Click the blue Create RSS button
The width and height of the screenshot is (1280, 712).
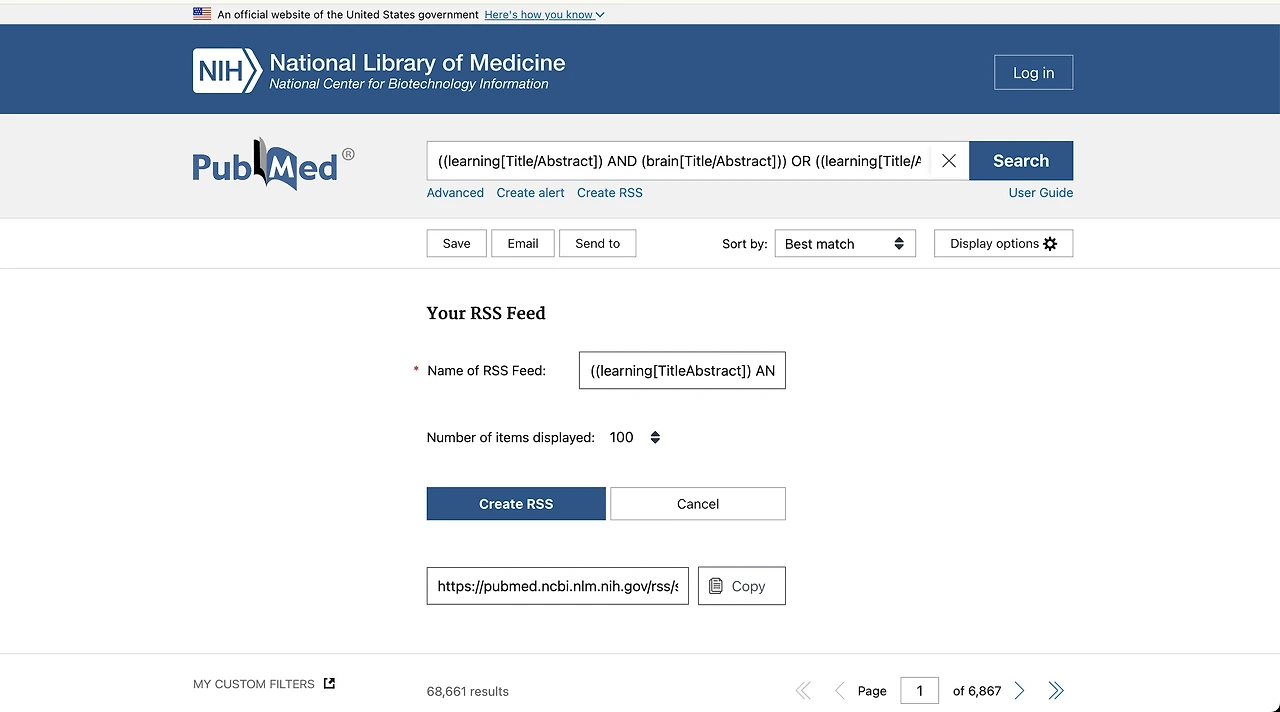pyautogui.click(x=516, y=504)
